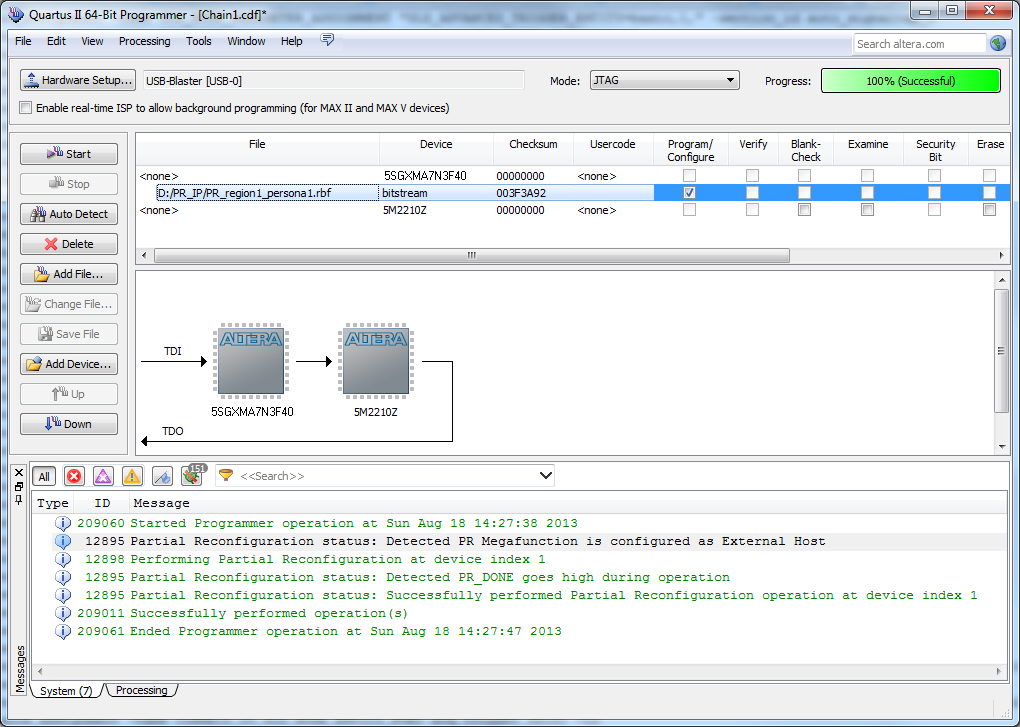Select the 5M2210Z chip in chain diagram
Viewport: 1020px width, 727px height.
tap(376, 361)
